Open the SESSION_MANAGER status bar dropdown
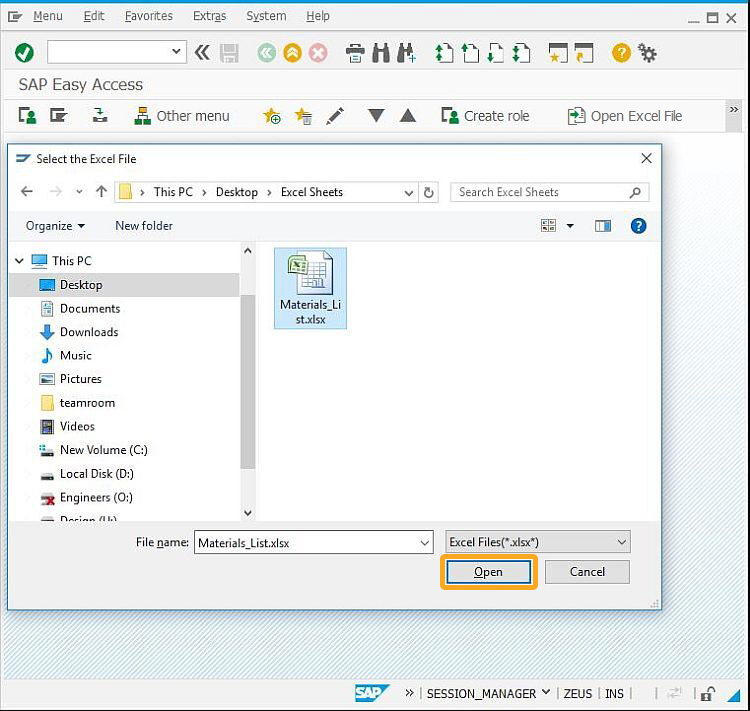This screenshot has width=750, height=711. click(x=546, y=692)
